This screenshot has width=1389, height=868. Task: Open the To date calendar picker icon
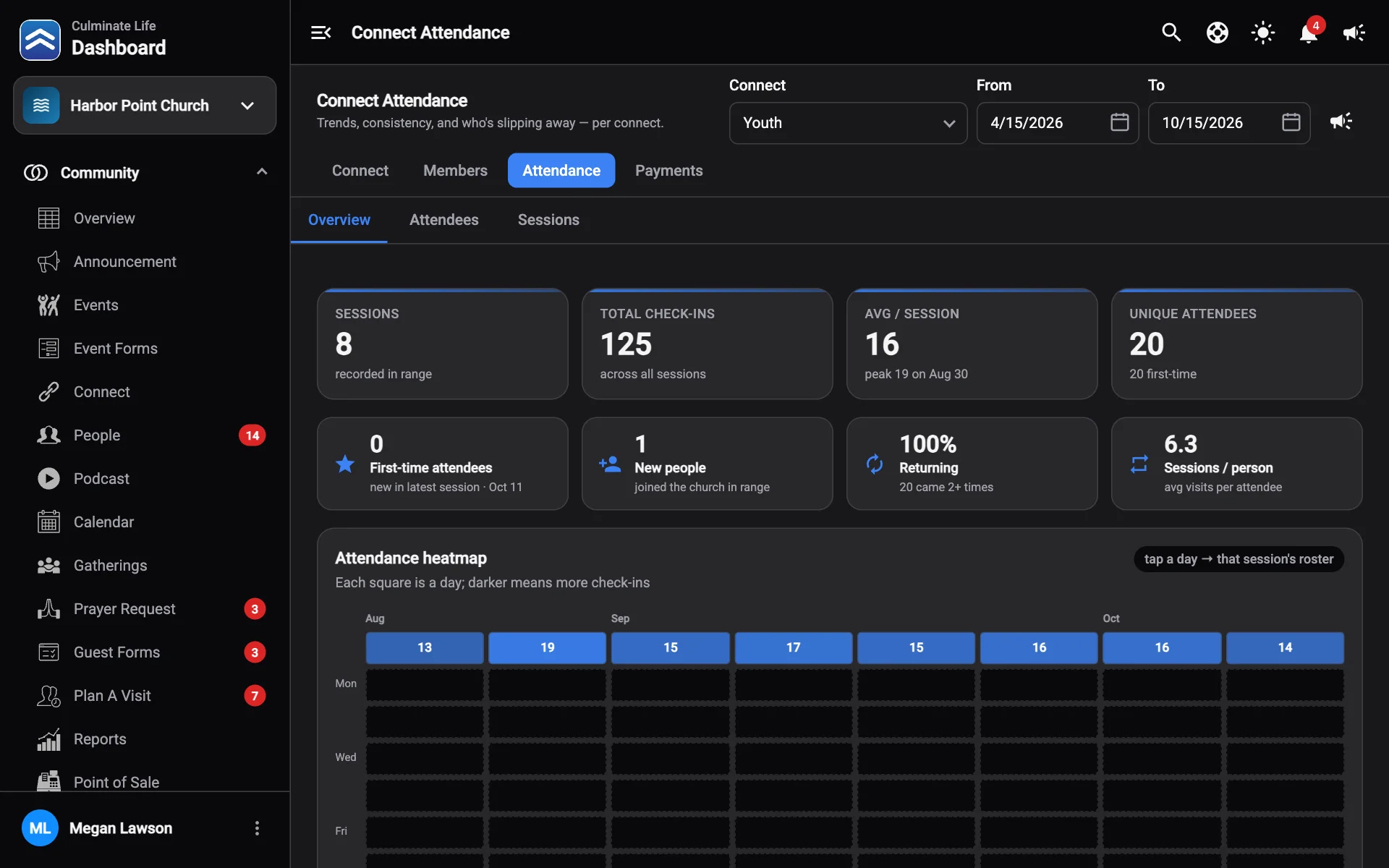1291,122
